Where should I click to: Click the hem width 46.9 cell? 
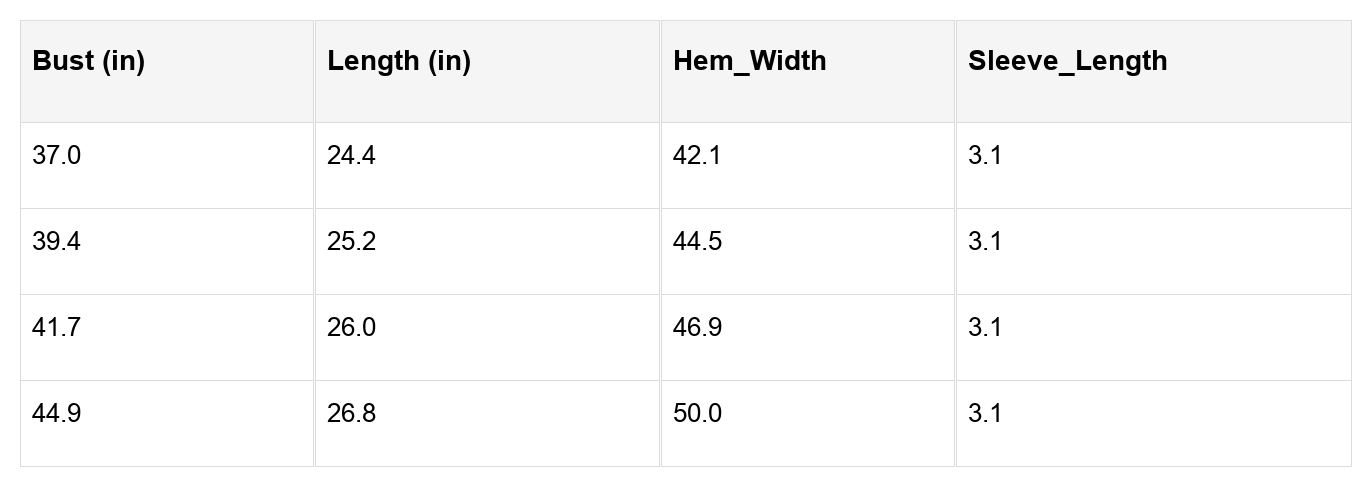click(697, 328)
